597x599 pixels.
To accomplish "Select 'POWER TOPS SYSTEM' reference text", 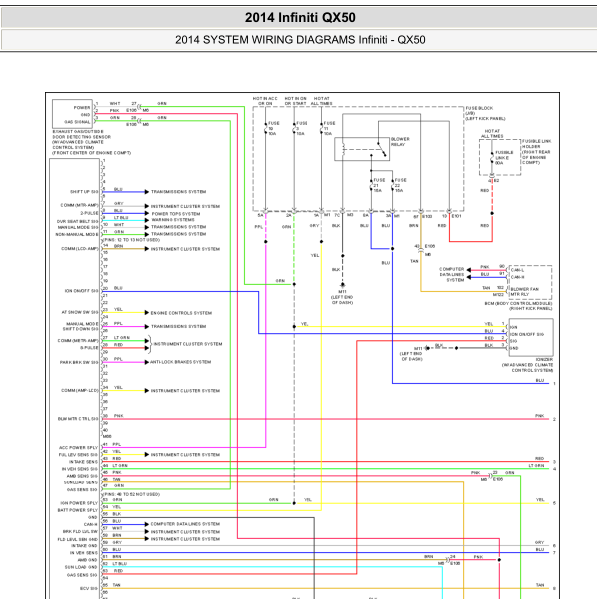I will coord(176,214).
